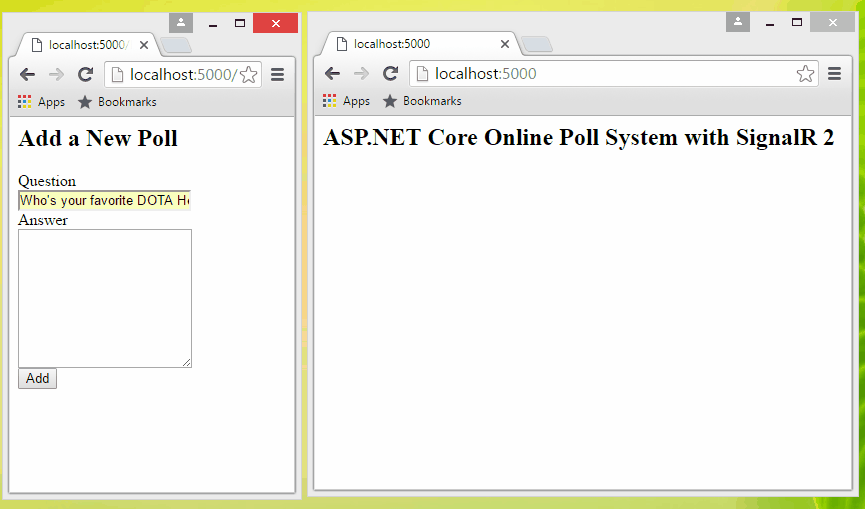Go back in the left browser window
Screen dimensions: 865x509
click(x=27, y=74)
